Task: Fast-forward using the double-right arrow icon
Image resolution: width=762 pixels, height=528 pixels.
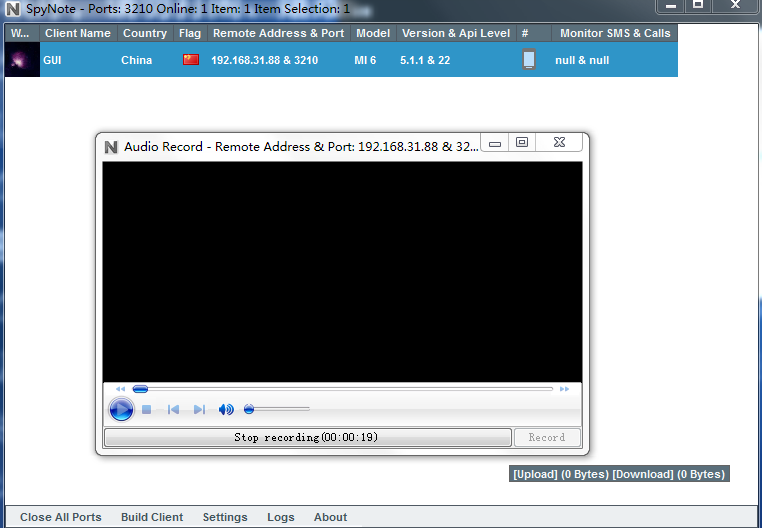Action: pos(564,389)
